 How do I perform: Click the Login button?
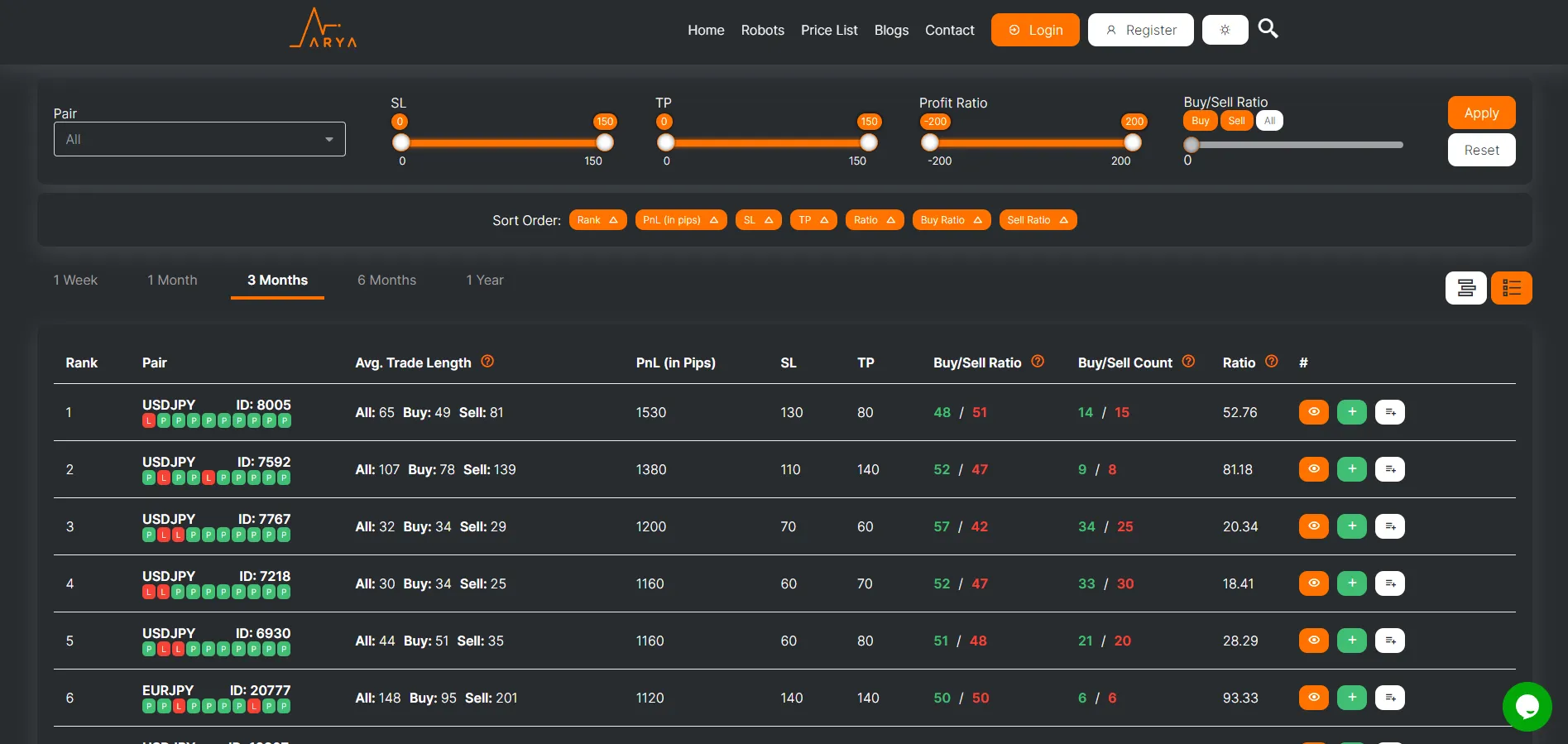1035,30
